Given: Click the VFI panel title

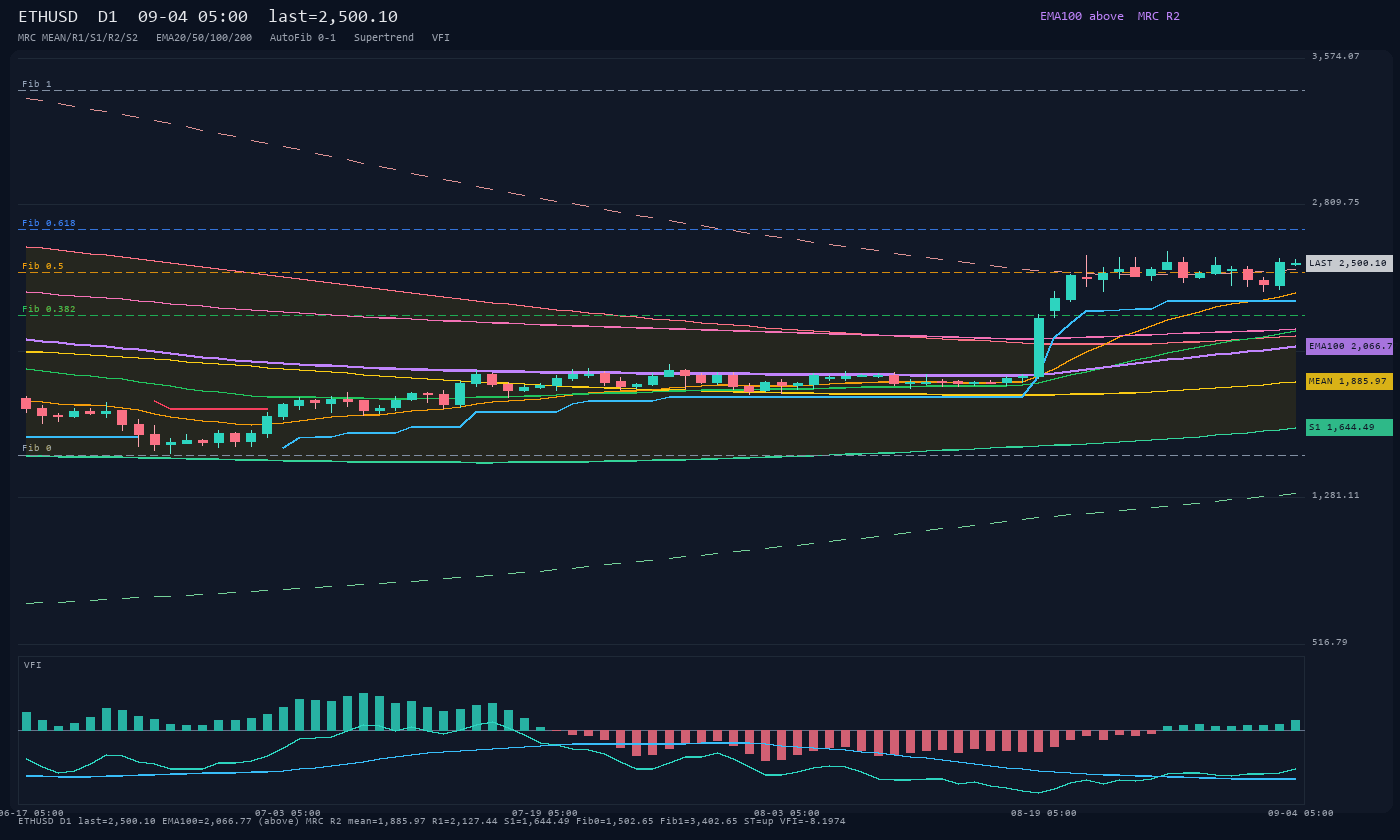Looking at the screenshot, I should 33,665.
